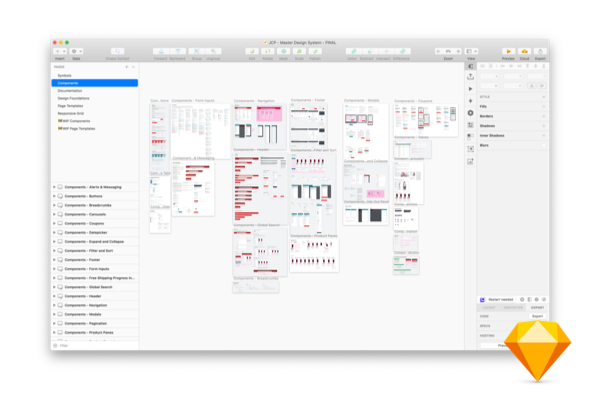Image resolution: width=600 pixels, height=400 pixels.
Task: Click the Group layers icon
Action: [196, 51]
